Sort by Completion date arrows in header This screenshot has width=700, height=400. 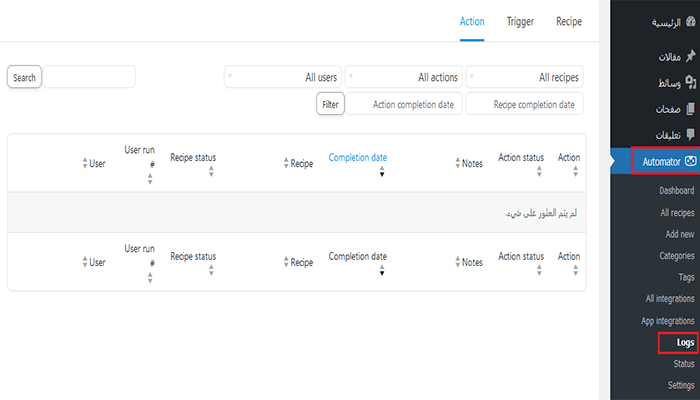pyautogui.click(x=382, y=171)
